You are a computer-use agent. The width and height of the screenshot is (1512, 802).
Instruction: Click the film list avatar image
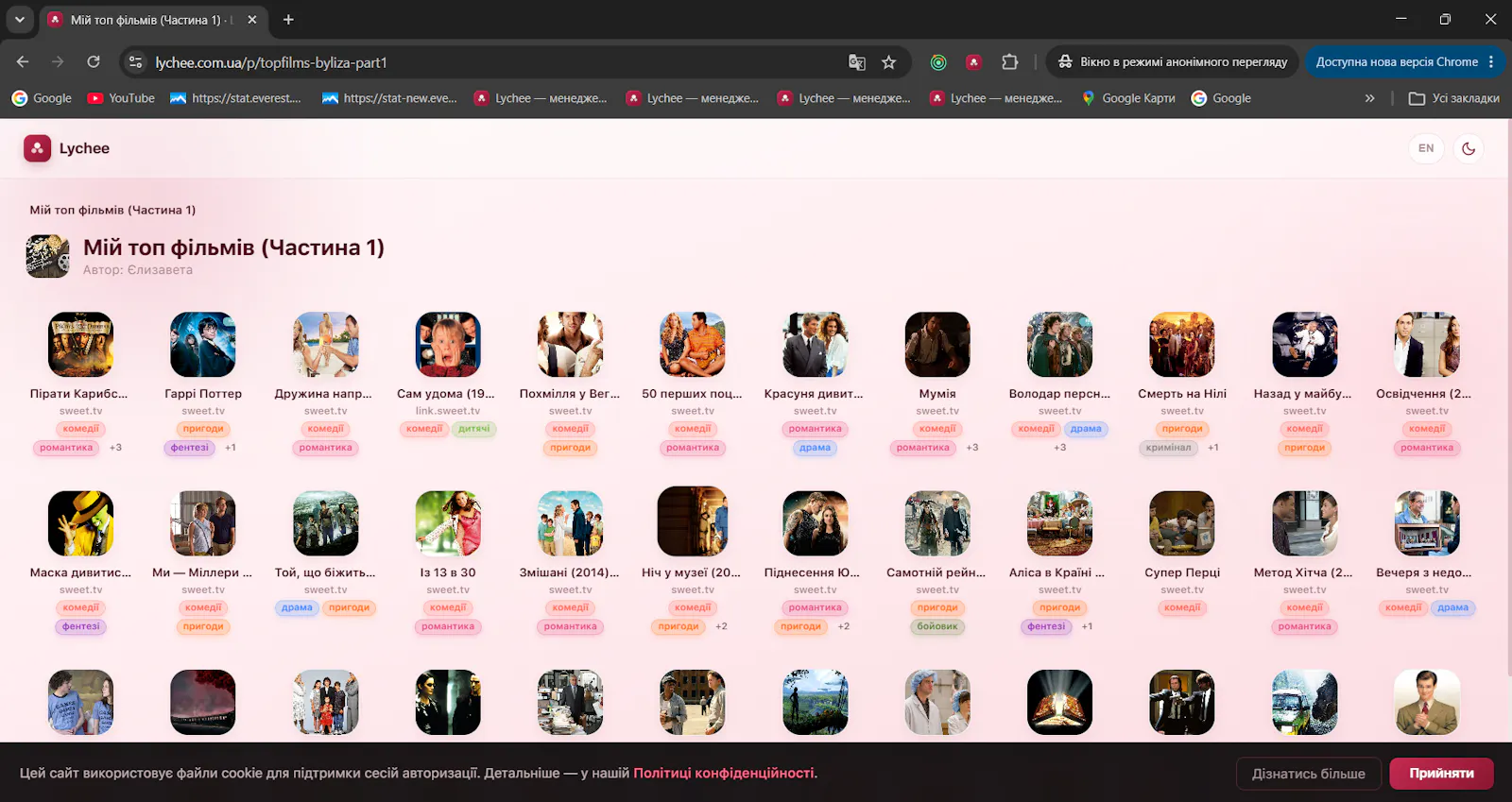[x=48, y=256]
